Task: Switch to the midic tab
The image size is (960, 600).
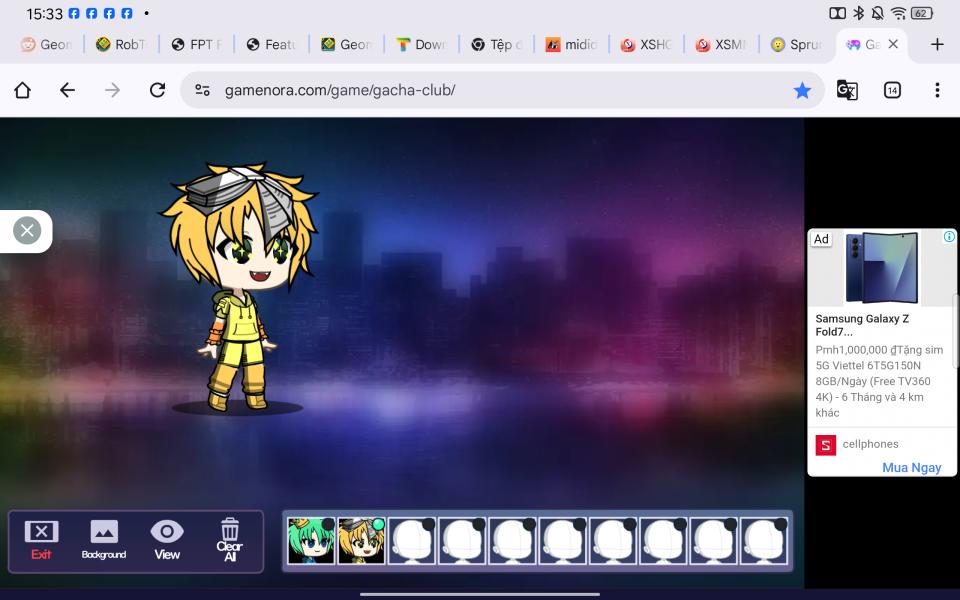Action: pyautogui.click(x=571, y=45)
